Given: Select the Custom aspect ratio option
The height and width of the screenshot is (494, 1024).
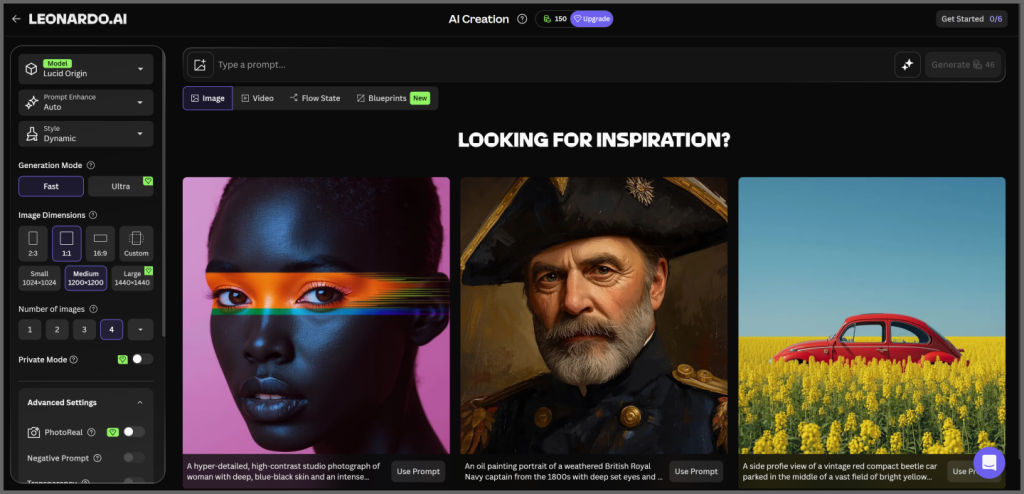Looking at the screenshot, I should point(136,244).
